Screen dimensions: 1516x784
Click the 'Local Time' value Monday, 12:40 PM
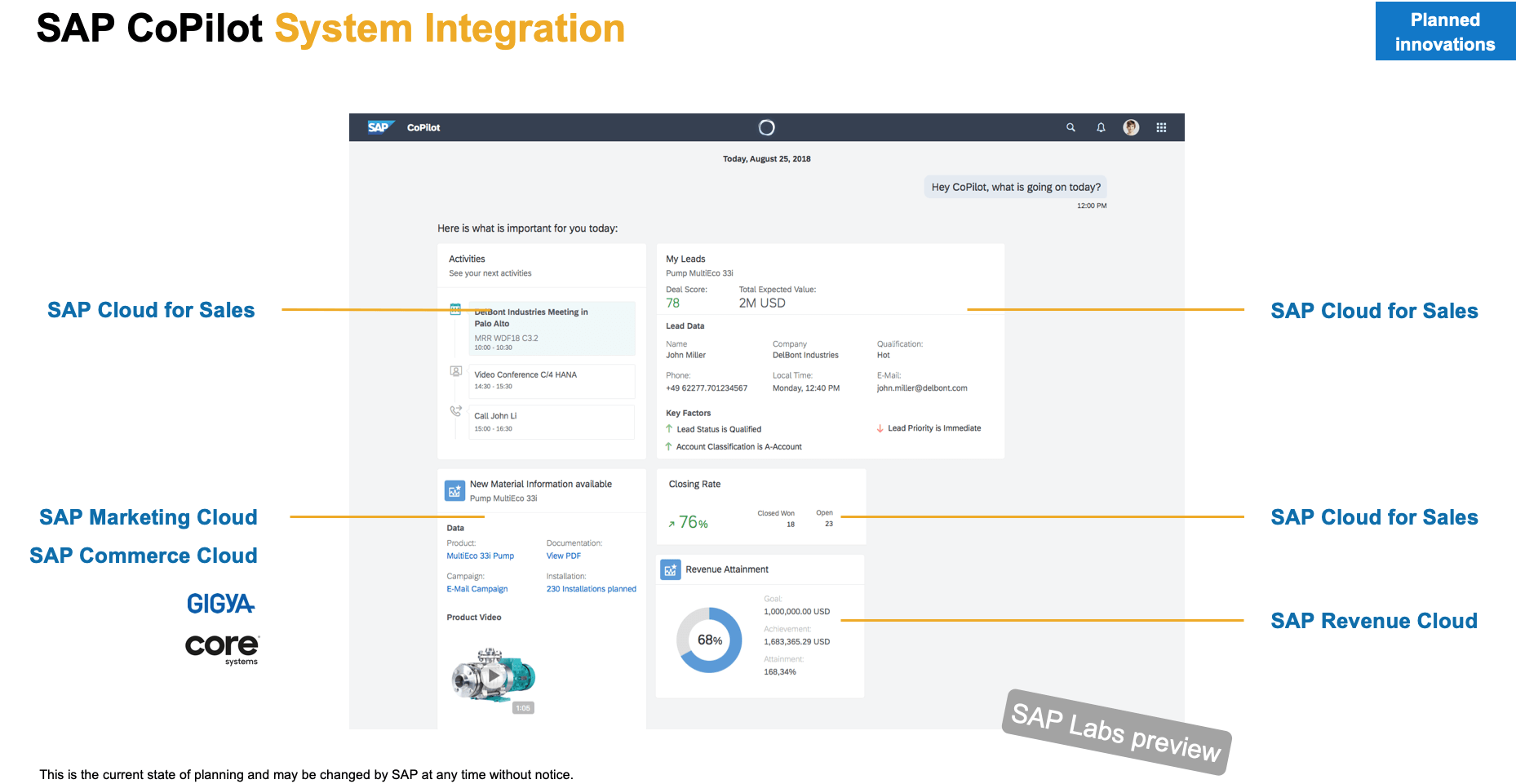click(806, 388)
